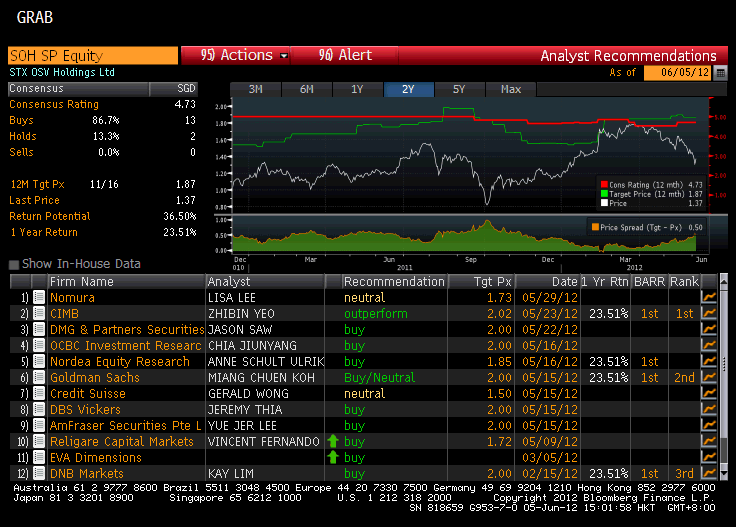Click Return Potential value 36.50%
The image size is (736, 527).
pyautogui.click(x=180, y=216)
